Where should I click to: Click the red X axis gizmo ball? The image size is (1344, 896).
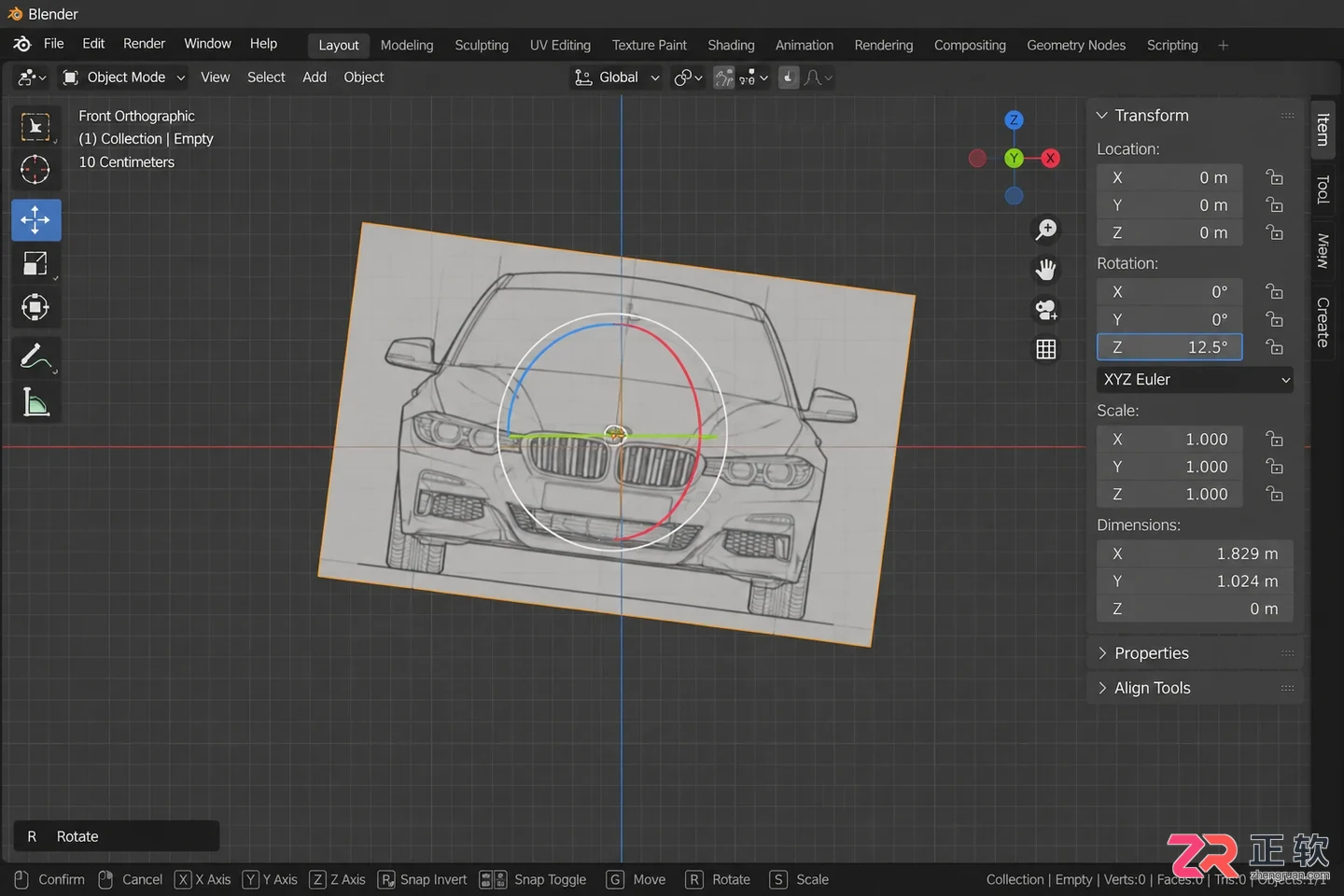pyautogui.click(x=1051, y=159)
